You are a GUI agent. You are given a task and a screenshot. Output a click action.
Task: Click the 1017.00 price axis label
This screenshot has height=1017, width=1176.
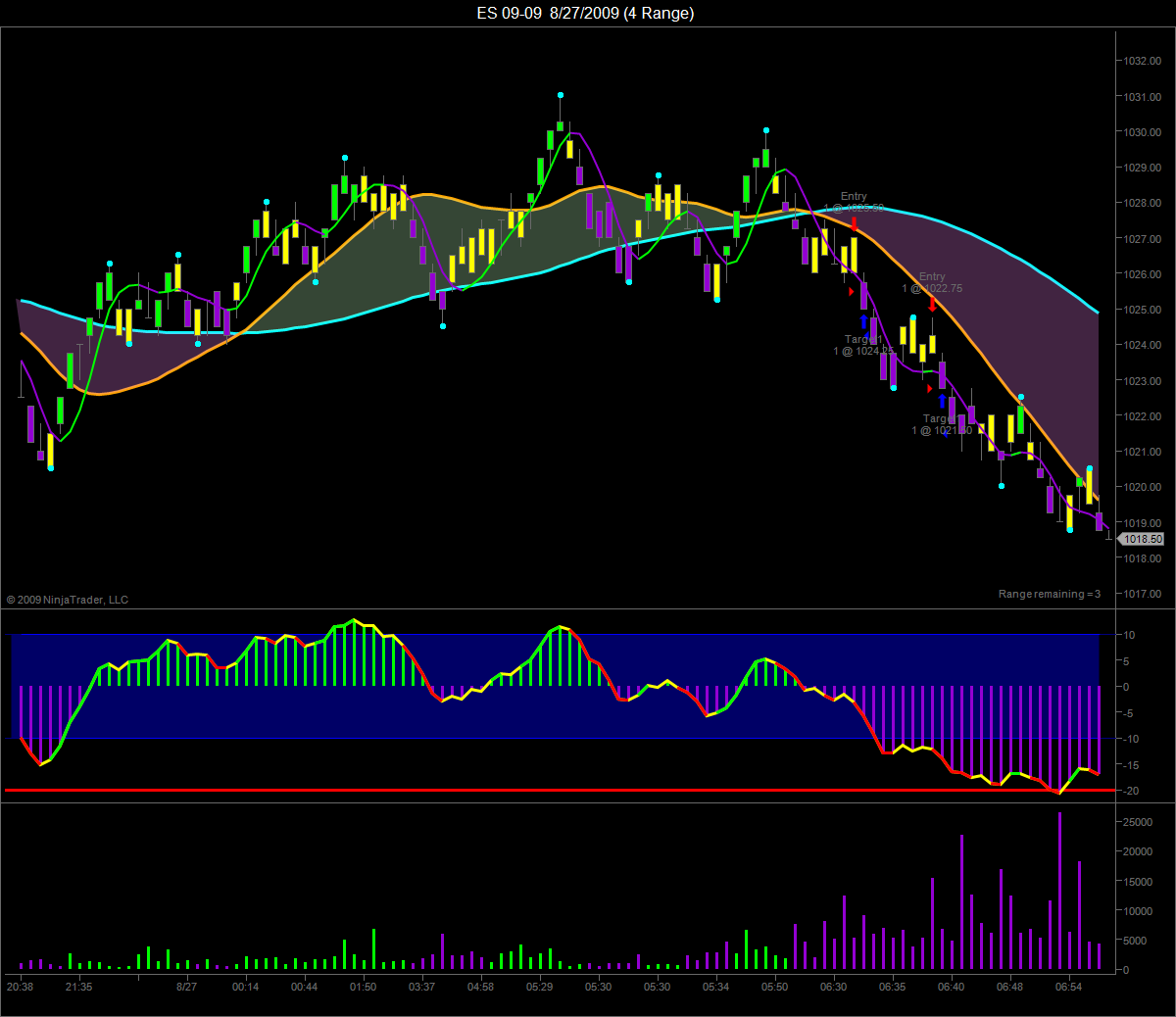point(1142,594)
